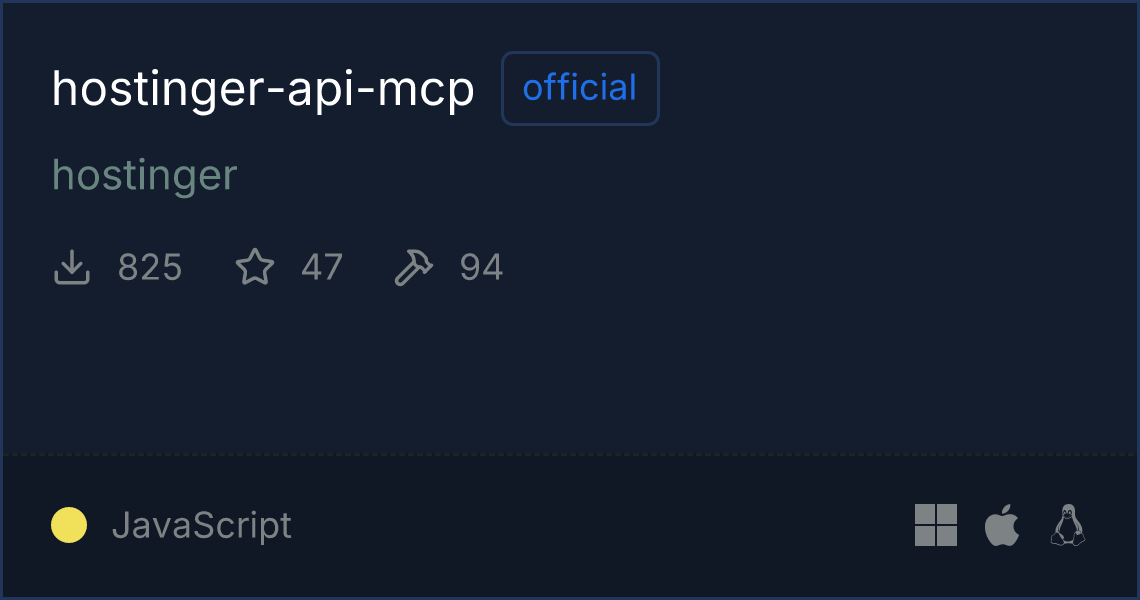Image resolution: width=1140 pixels, height=600 pixels.
Task: Click the star outline icon
Action: pyautogui.click(x=255, y=268)
